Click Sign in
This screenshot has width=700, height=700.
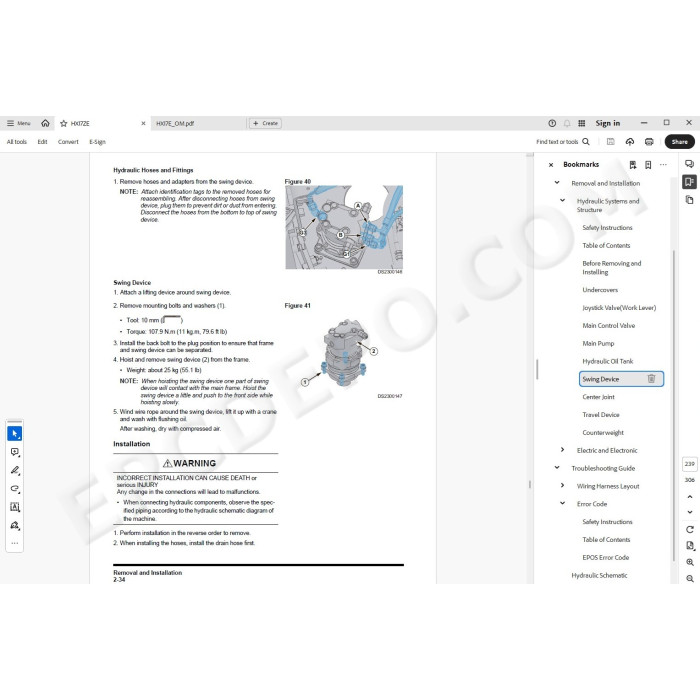608,123
